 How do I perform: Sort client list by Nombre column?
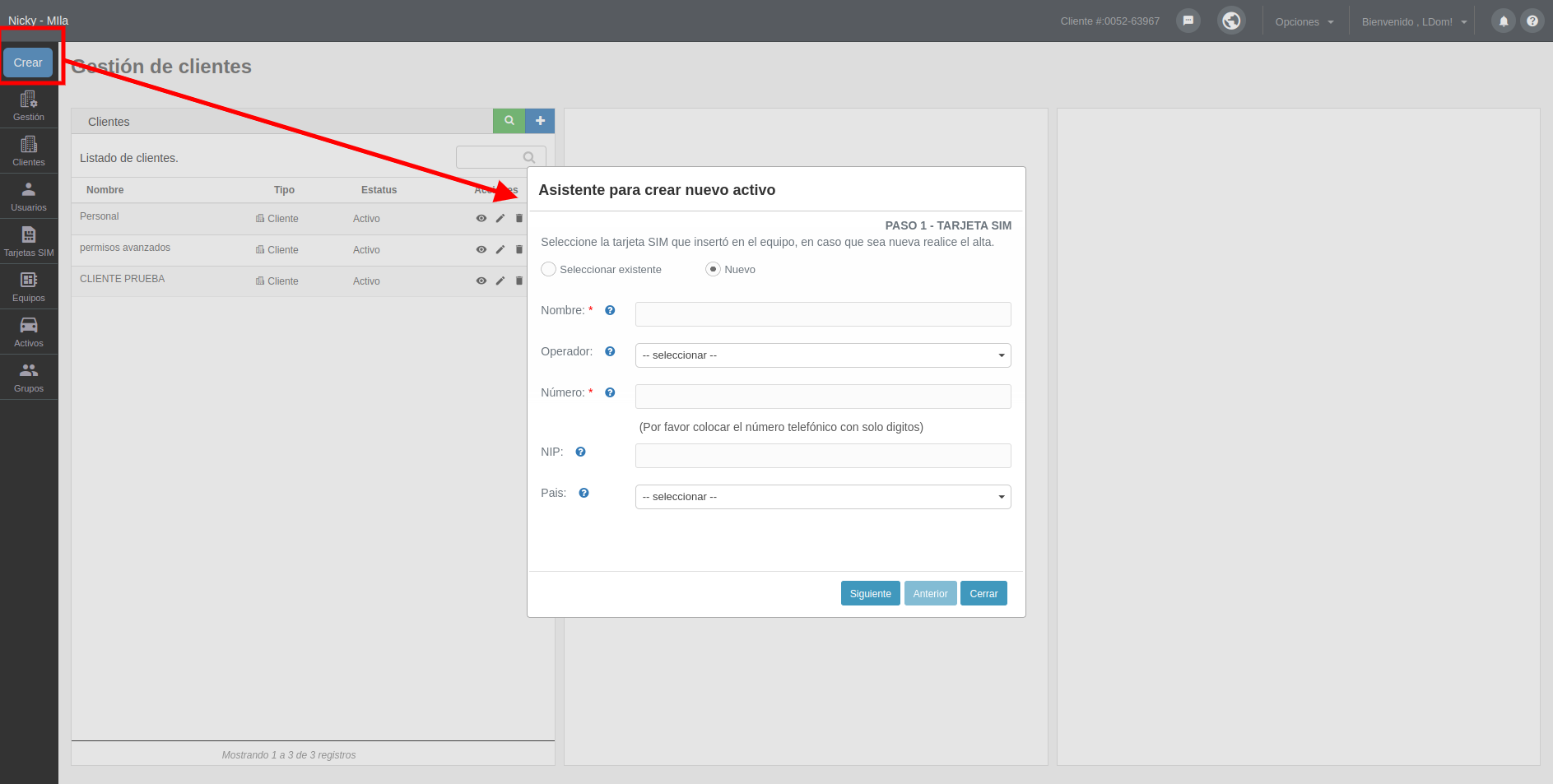[x=105, y=190]
